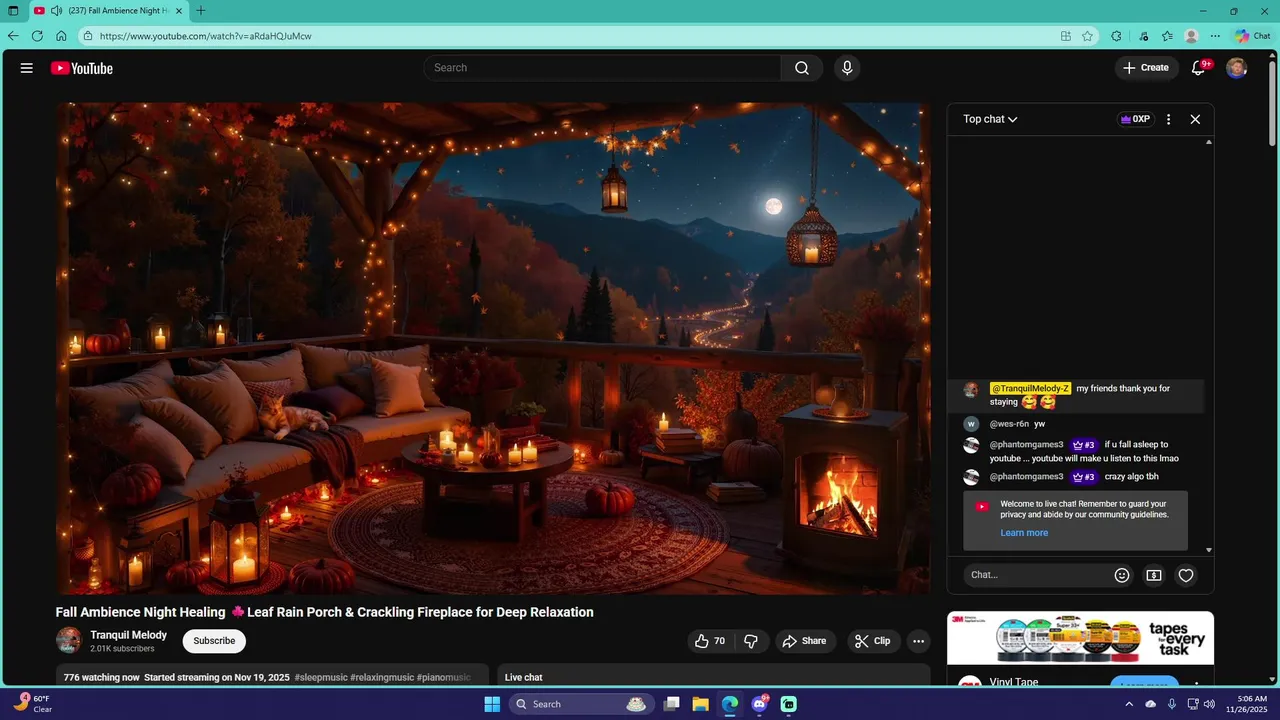
Task: Share the video
Action: pos(804,641)
